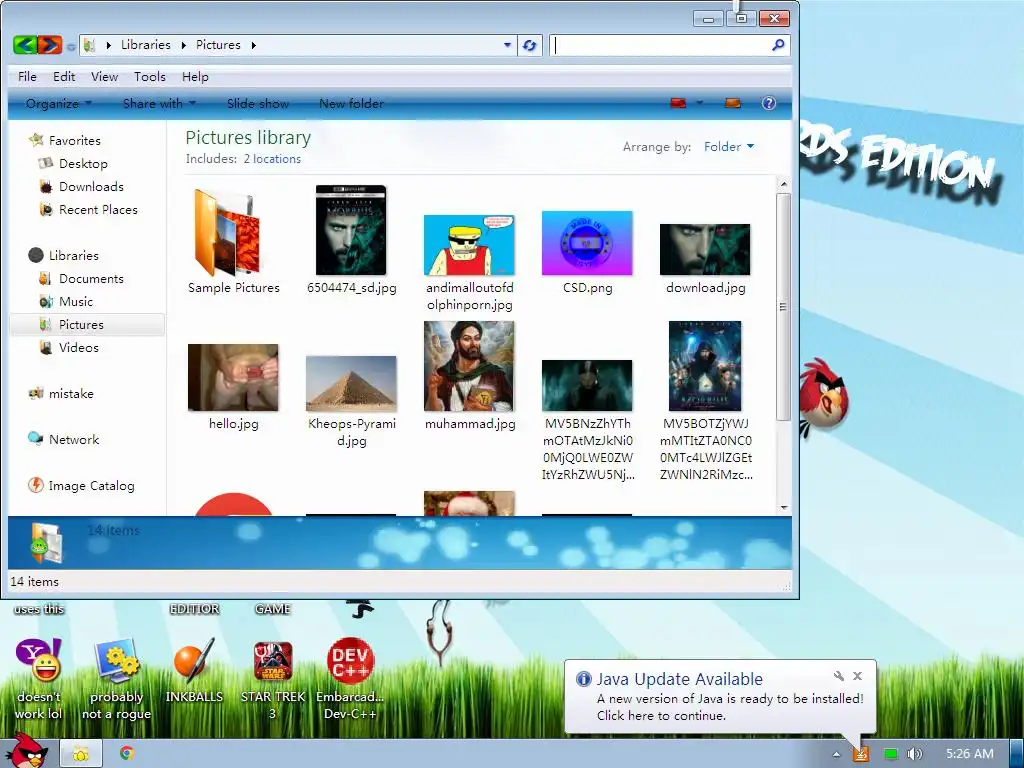Screen dimensions: 1024x768
Task: Click the Java Update Available balloon
Action: (720, 697)
